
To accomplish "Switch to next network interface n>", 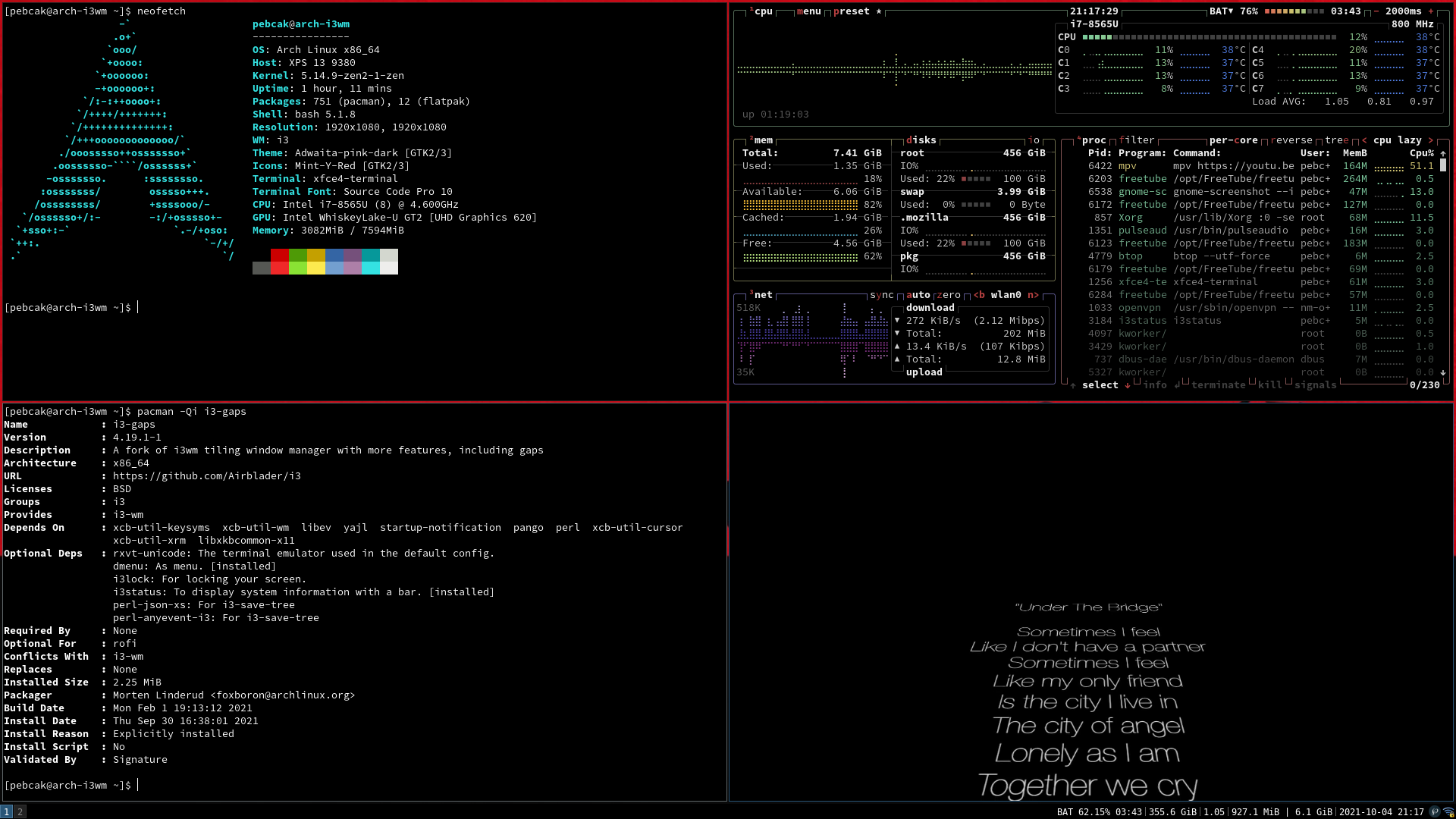I will tap(1034, 295).
